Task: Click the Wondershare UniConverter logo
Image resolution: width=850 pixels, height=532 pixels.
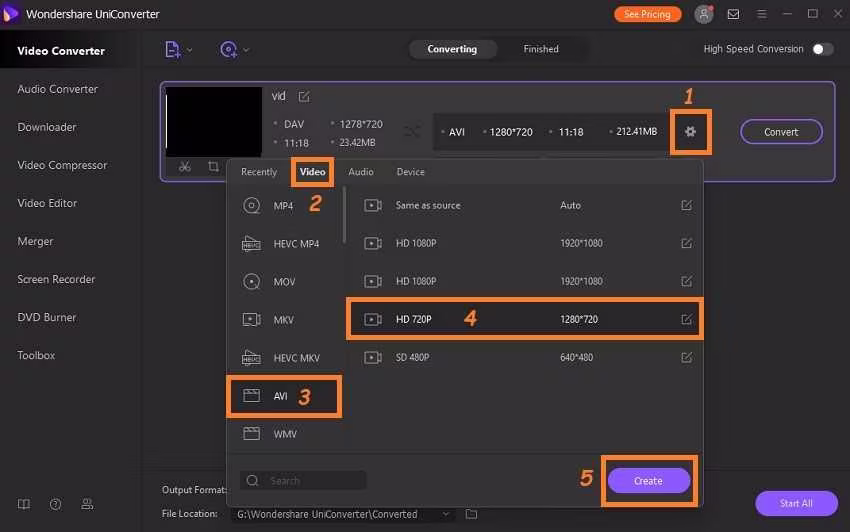Action: click(x=10, y=14)
